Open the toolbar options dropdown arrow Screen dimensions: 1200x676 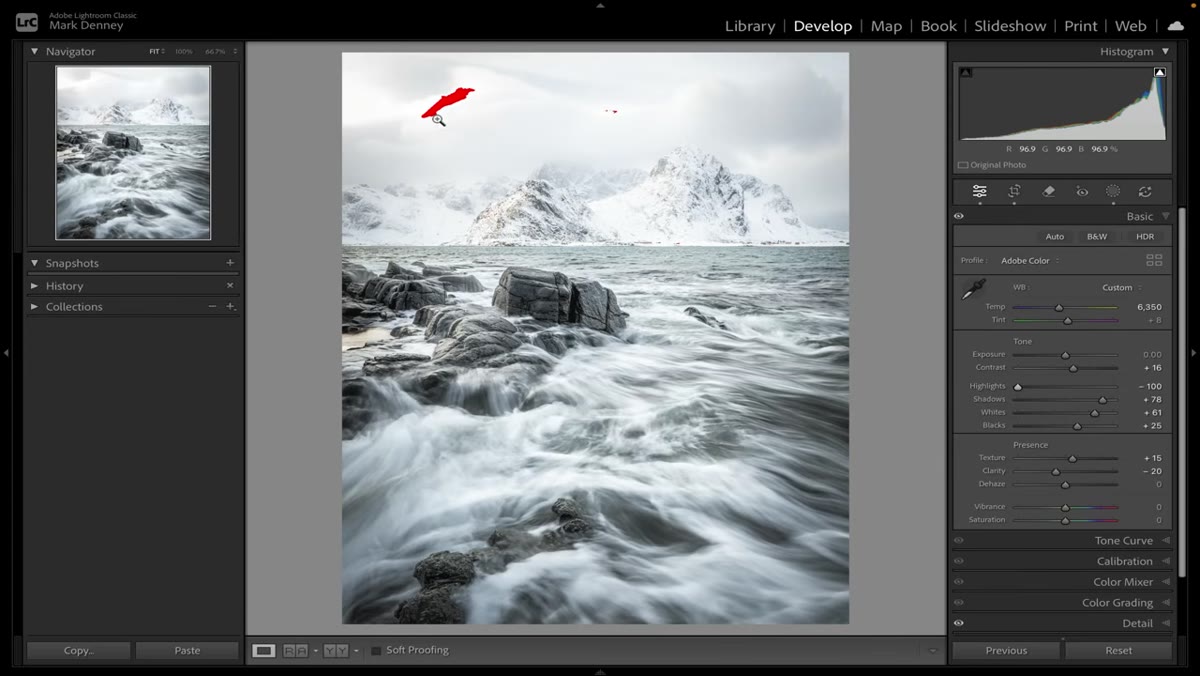coord(933,650)
